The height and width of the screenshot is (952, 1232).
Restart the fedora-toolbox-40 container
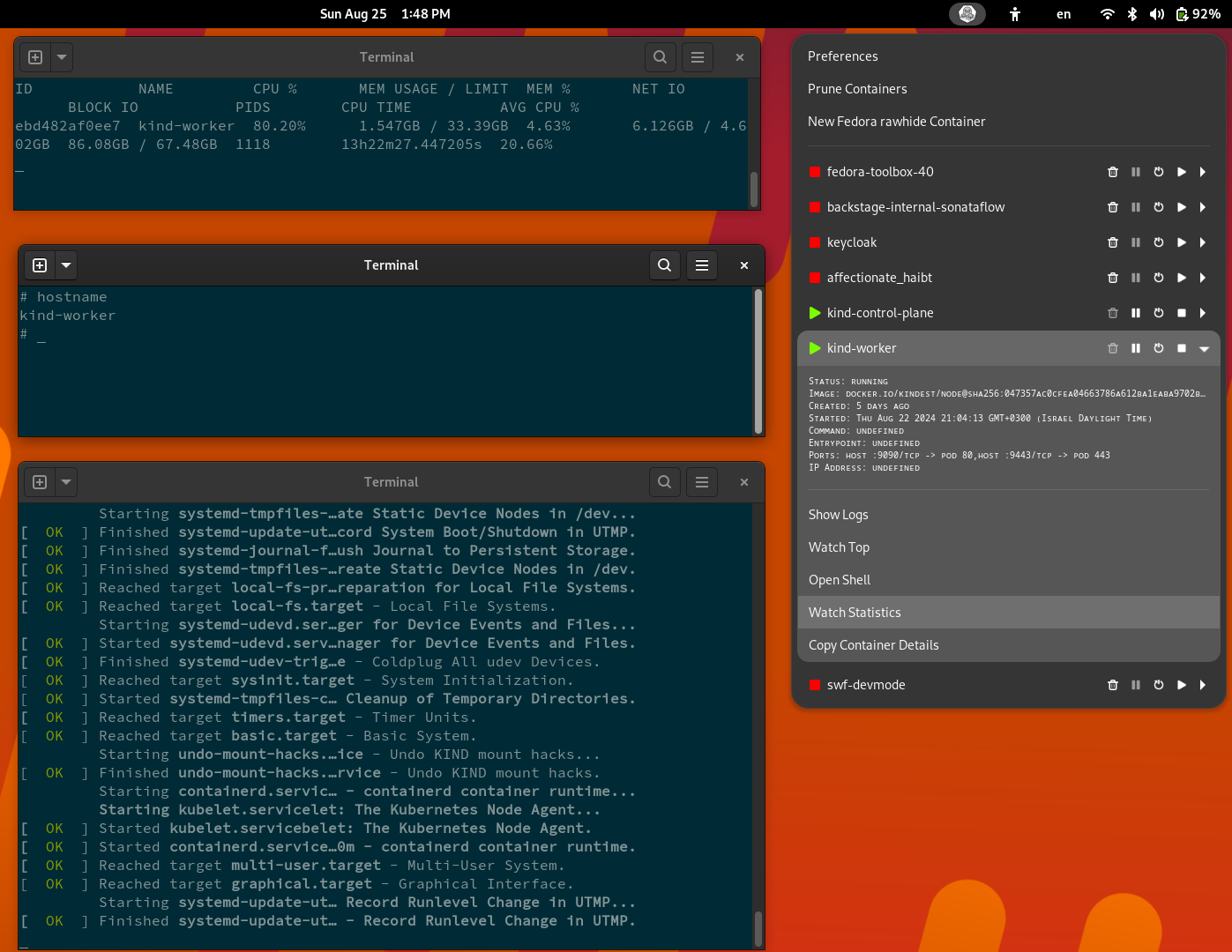1159,172
